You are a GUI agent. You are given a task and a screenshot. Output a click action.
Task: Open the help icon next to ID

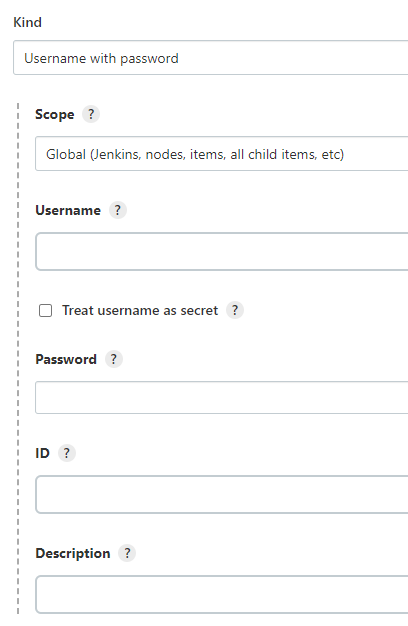click(67, 453)
